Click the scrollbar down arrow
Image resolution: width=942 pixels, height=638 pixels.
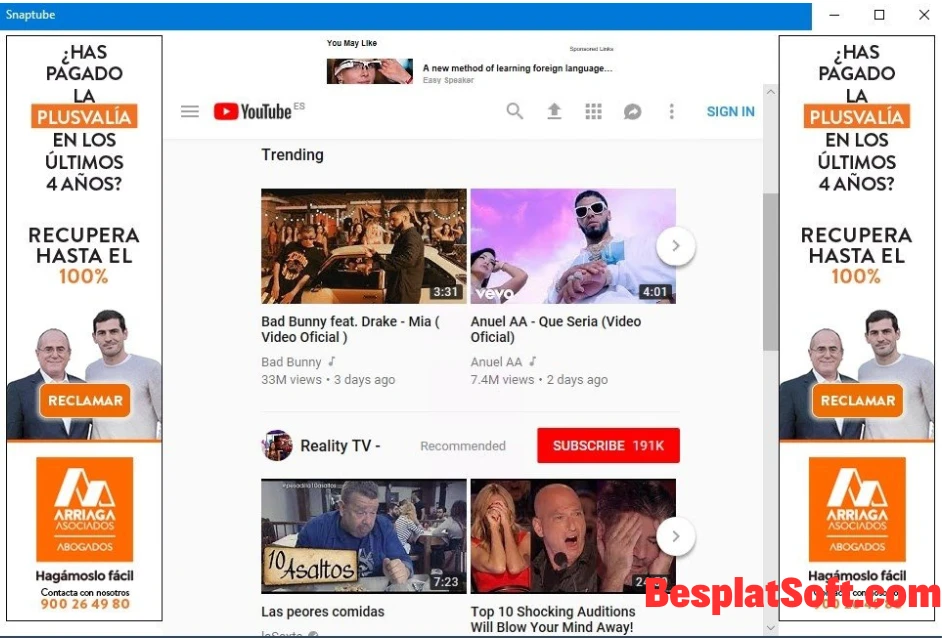point(769,628)
